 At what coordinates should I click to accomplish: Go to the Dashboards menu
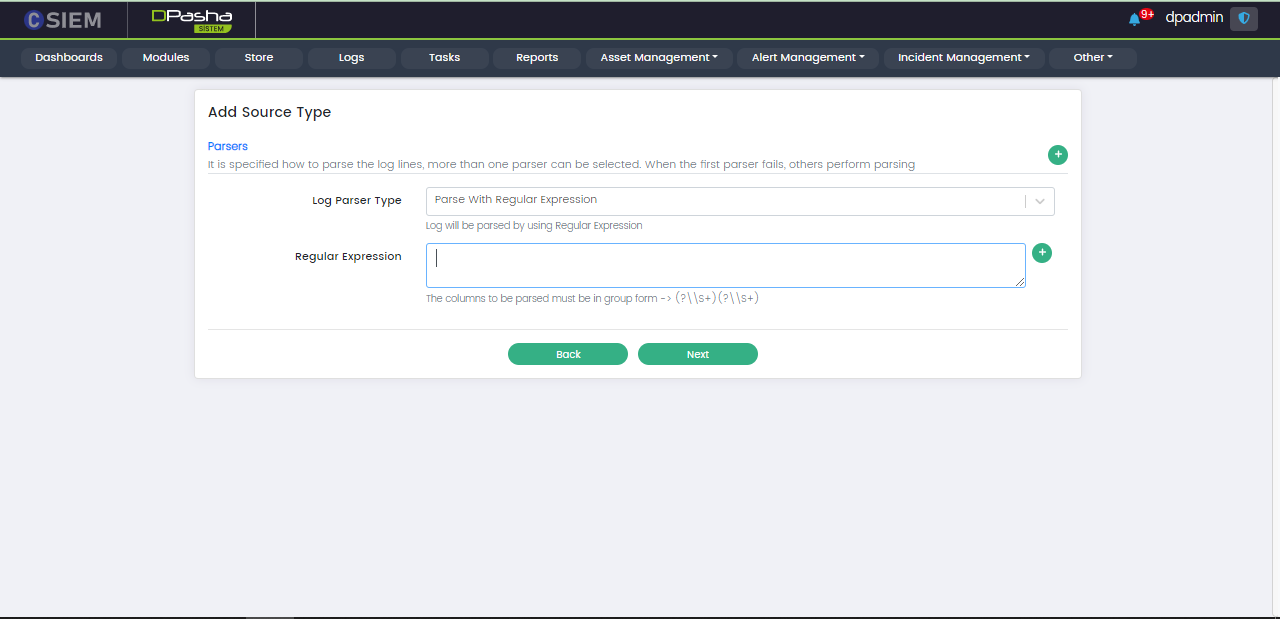pyautogui.click(x=69, y=58)
